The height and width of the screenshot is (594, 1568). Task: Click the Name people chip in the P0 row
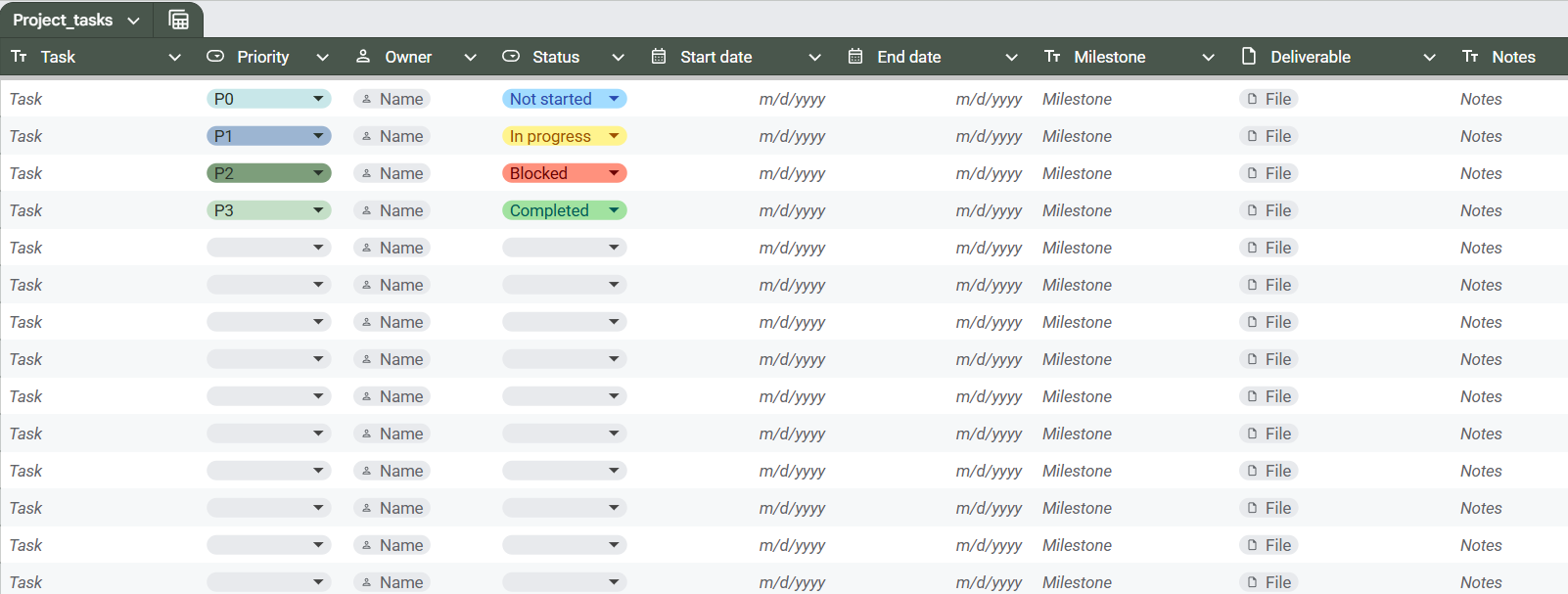coord(392,99)
